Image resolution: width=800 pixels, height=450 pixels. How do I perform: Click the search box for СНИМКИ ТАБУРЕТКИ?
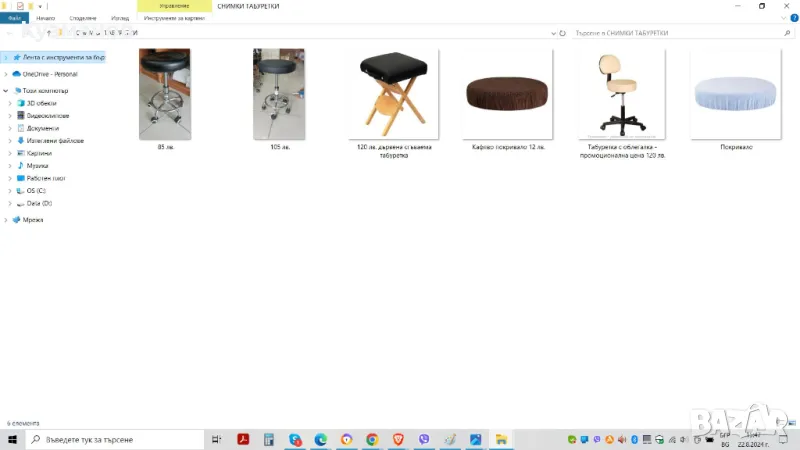pyautogui.click(x=680, y=33)
